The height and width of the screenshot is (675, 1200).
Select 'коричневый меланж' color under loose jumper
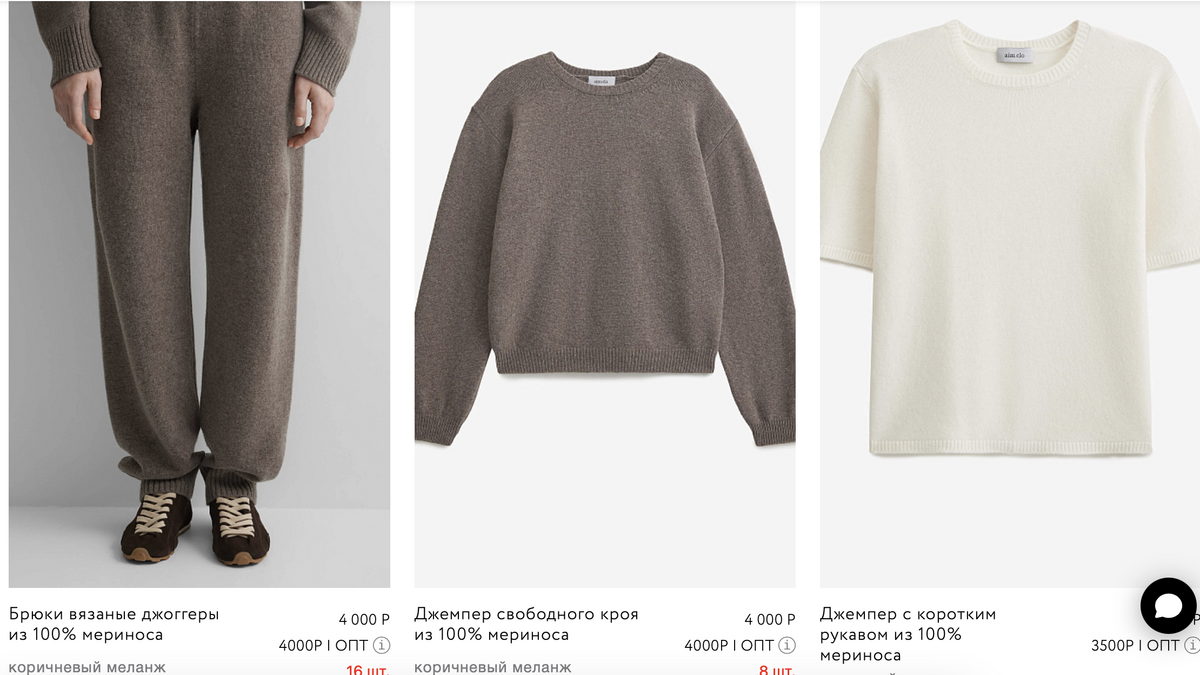pyautogui.click(x=493, y=667)
